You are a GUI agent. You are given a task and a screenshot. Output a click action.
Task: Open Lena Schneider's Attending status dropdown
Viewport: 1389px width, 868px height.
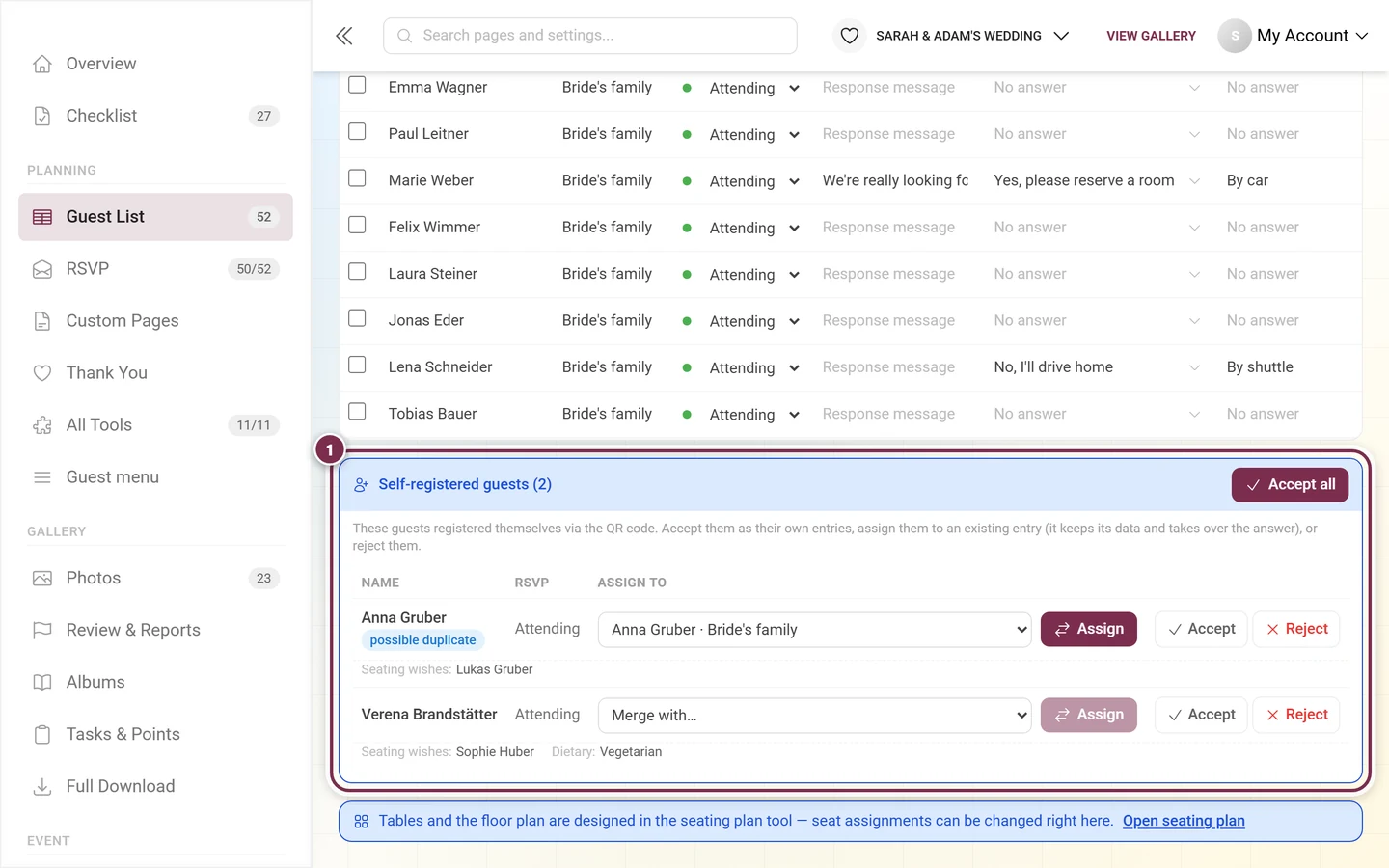point(754,367)
